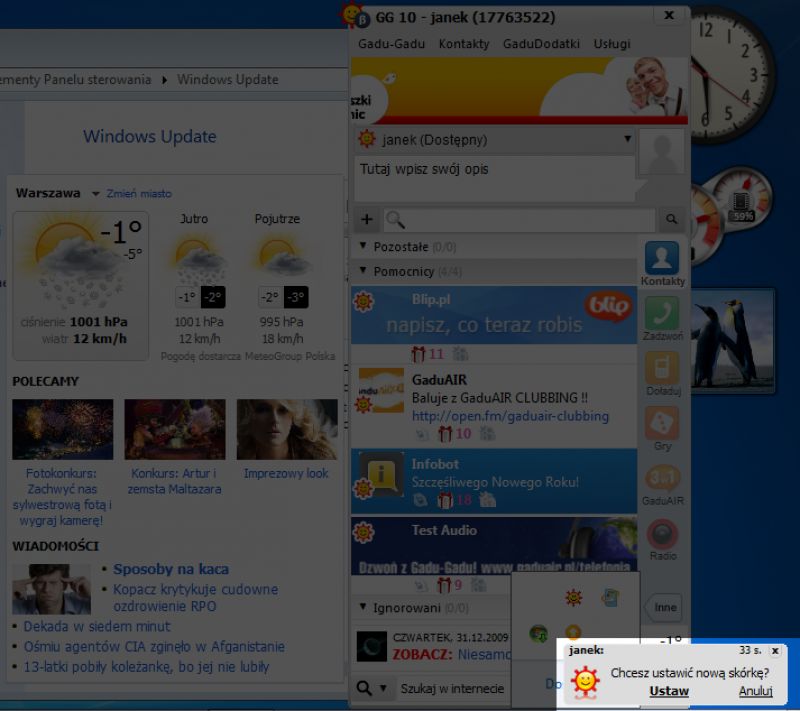
Task: Click janek's blank profile avatar
Action: point(661,153)
